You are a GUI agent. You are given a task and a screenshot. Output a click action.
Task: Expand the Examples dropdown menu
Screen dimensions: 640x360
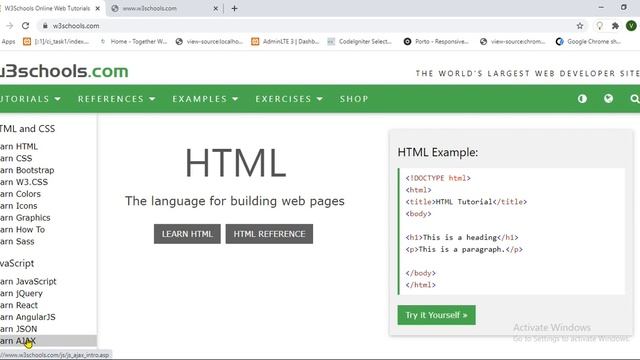pos(205,99)
